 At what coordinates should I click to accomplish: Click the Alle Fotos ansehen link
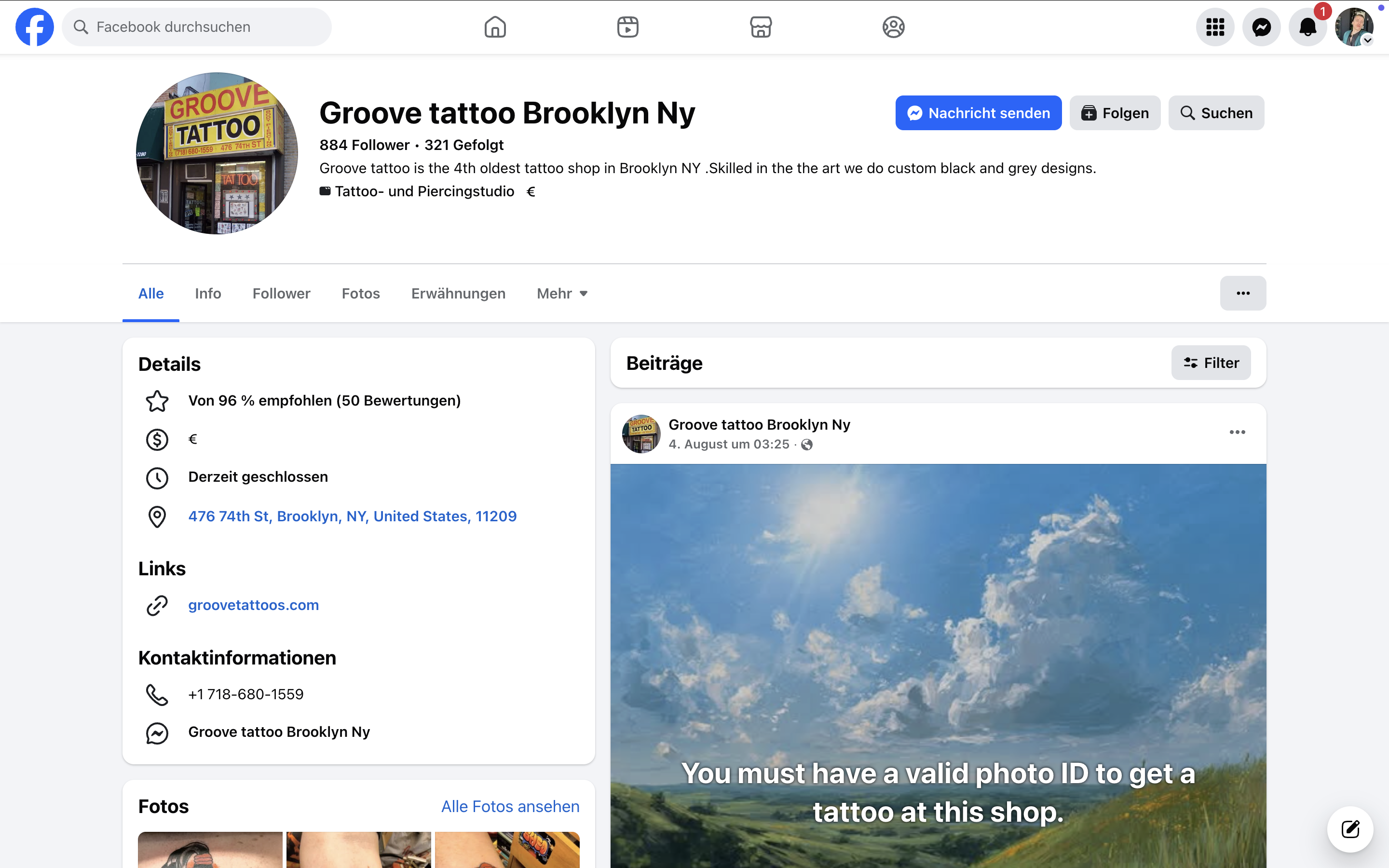510,807
